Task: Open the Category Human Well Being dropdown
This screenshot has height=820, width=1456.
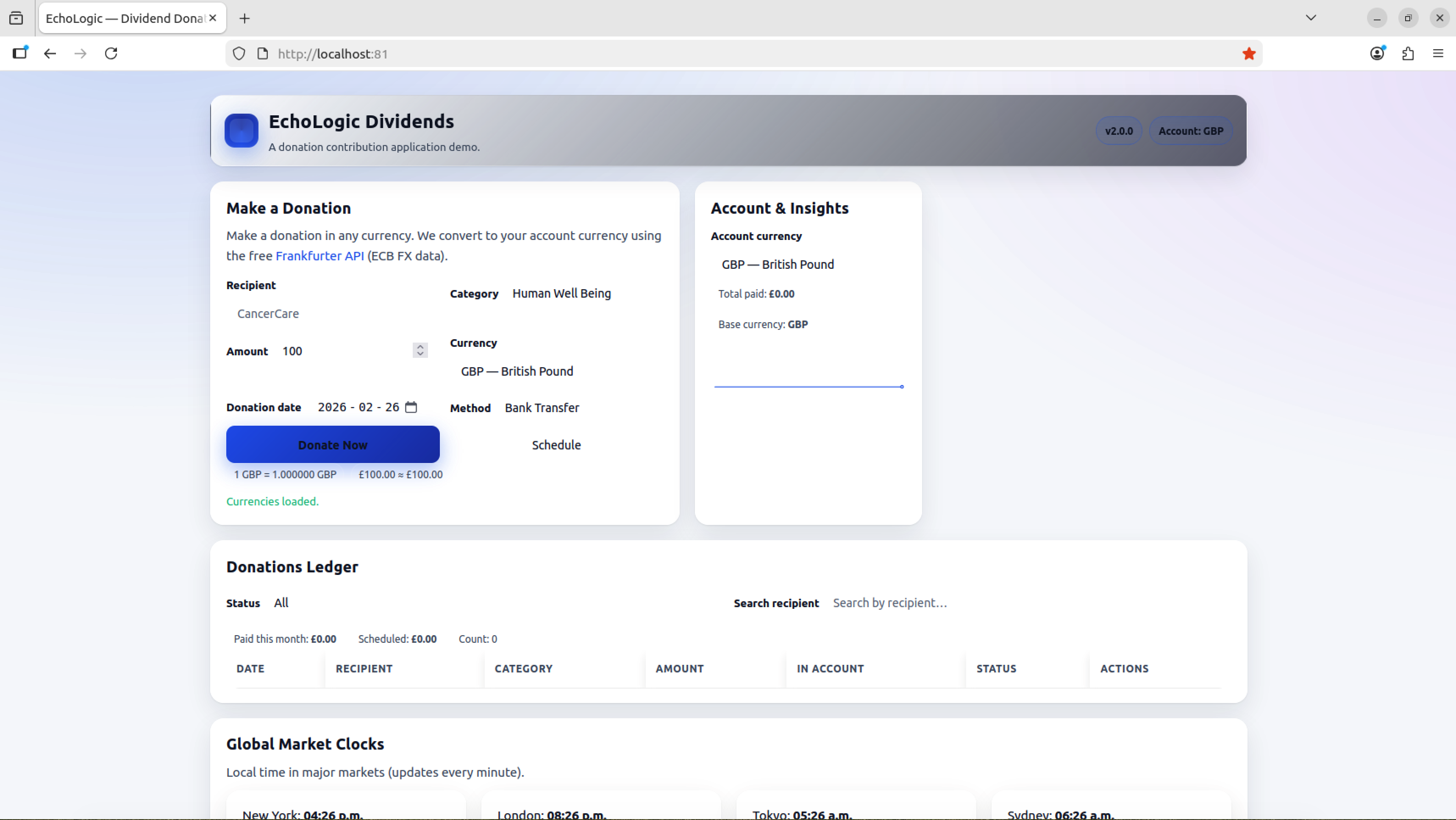Action: click(561, 293)
